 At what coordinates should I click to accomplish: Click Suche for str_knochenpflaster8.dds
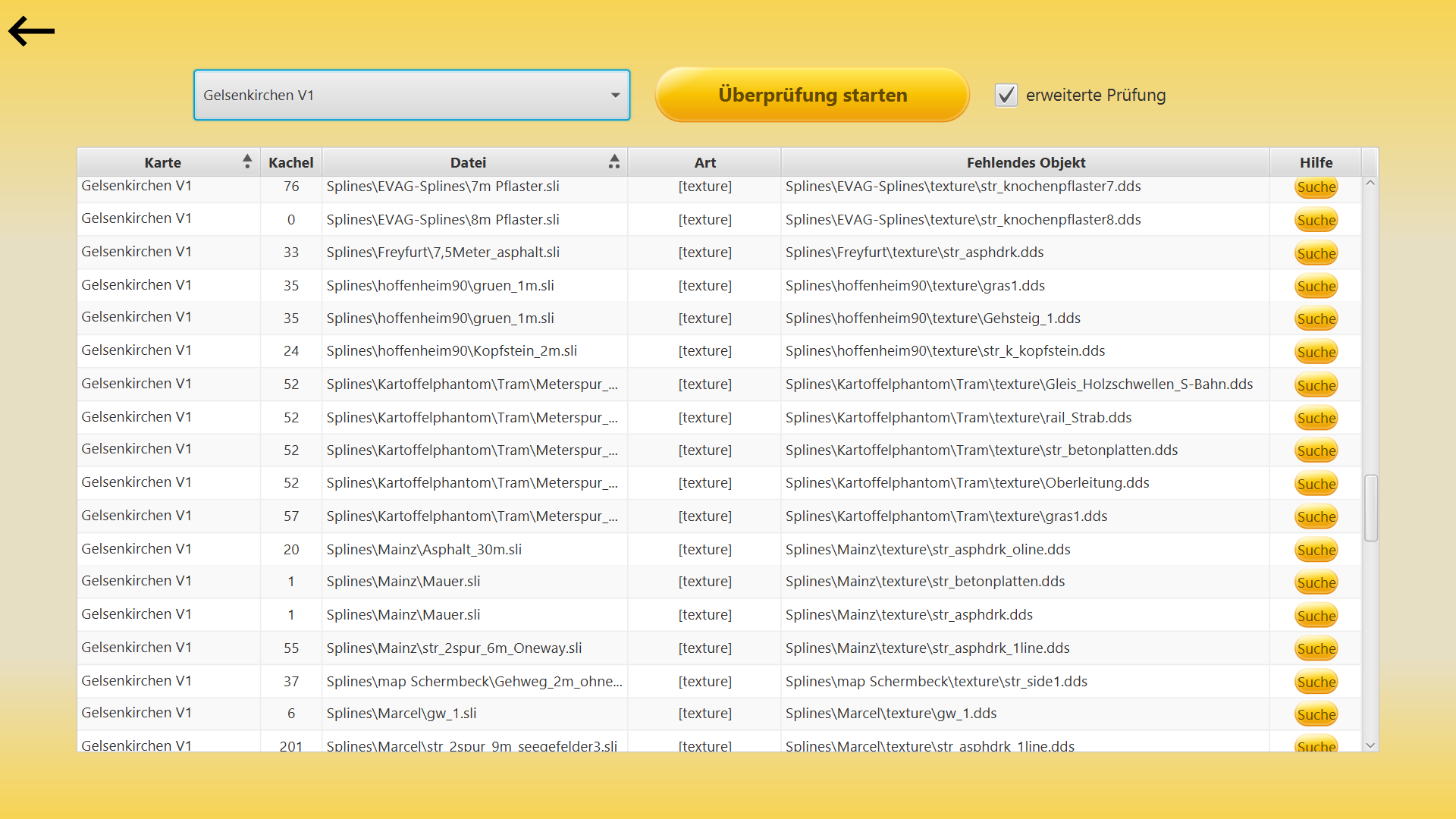[x=1316, y=221]
